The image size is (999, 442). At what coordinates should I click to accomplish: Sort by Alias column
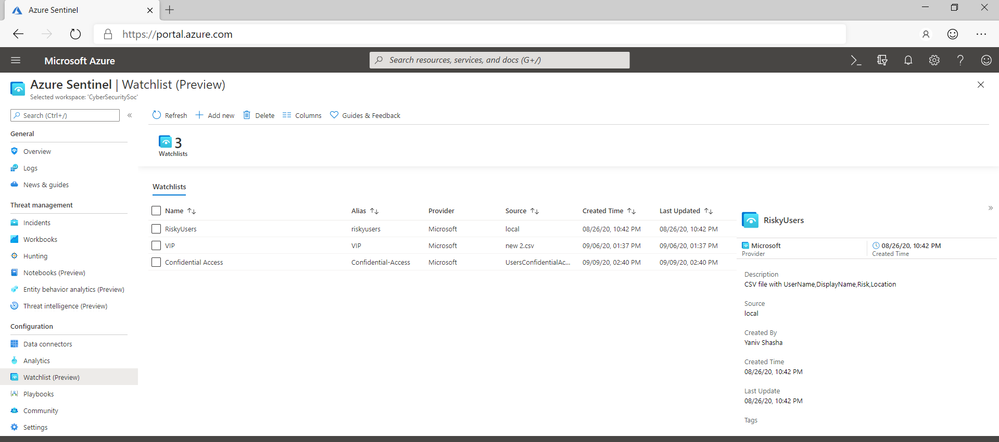click(365, 211)
